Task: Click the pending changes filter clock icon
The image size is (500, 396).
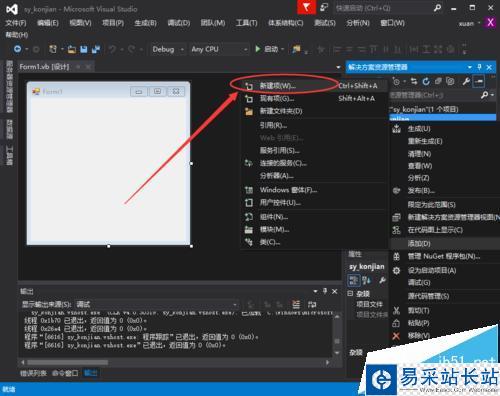Action: pos(396,81)
